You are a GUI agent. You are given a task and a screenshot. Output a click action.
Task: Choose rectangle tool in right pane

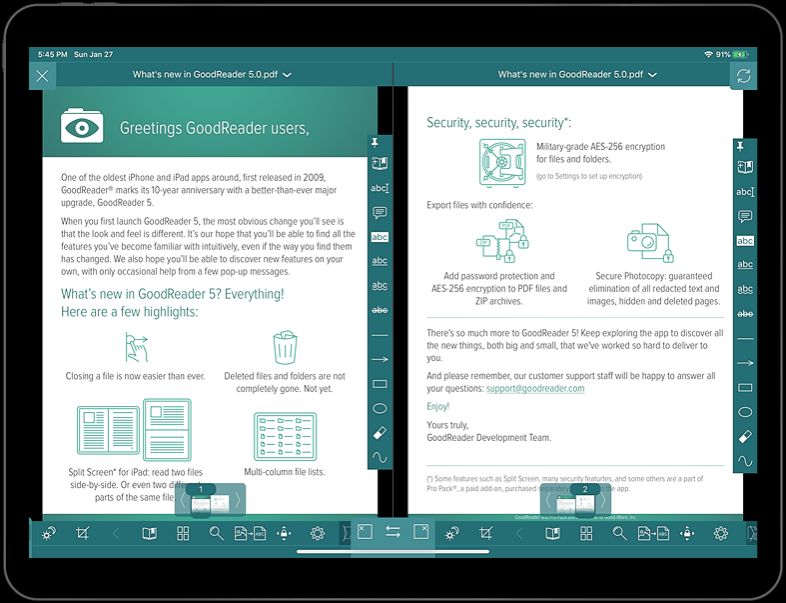tap(745, 387)
